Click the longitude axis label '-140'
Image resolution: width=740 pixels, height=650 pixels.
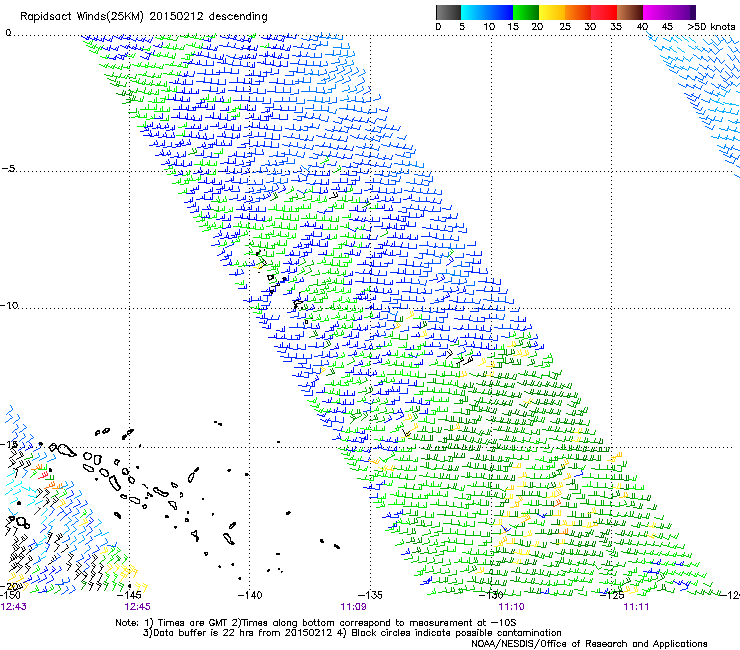249,595
